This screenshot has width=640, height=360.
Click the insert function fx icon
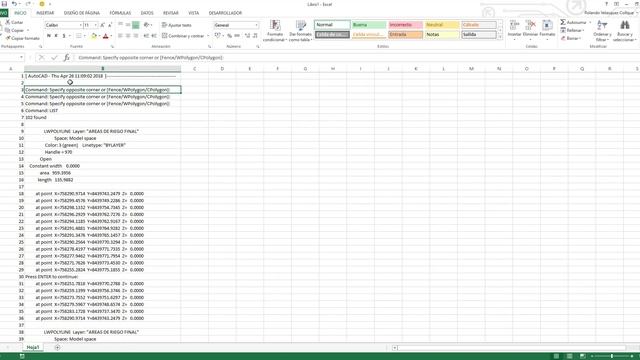tap(67, 58)
